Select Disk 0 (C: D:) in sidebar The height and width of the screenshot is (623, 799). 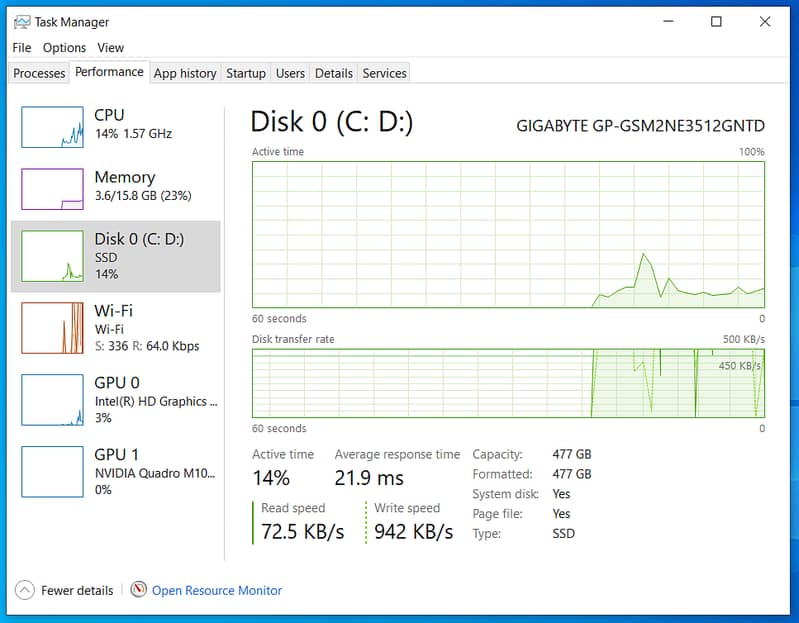pyautogui.click(x=116, y=256)
